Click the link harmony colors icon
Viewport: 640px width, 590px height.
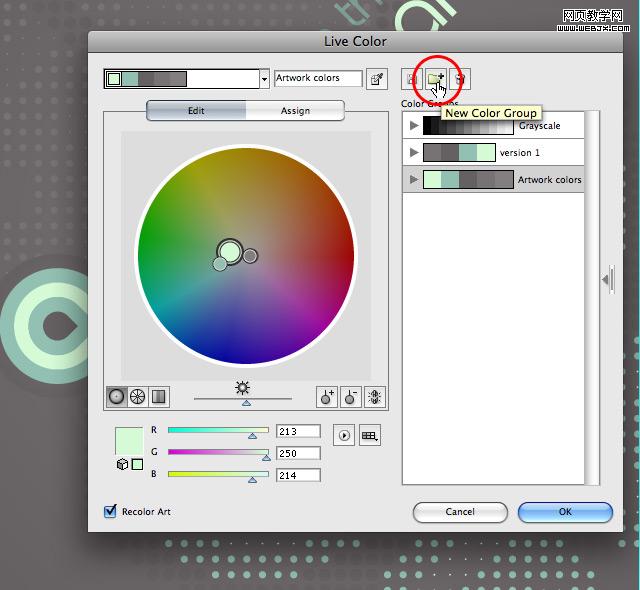pyautogui.click(x=375, y=397)
